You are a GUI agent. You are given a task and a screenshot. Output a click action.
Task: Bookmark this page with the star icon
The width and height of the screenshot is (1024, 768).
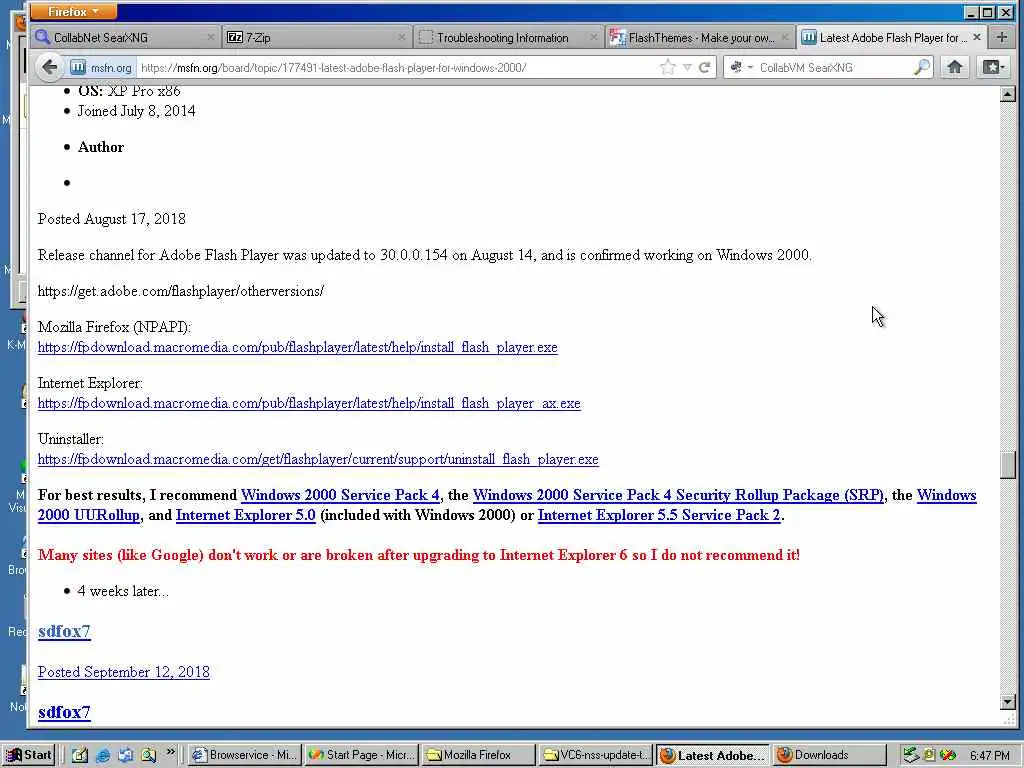click(x=667, y=67)
